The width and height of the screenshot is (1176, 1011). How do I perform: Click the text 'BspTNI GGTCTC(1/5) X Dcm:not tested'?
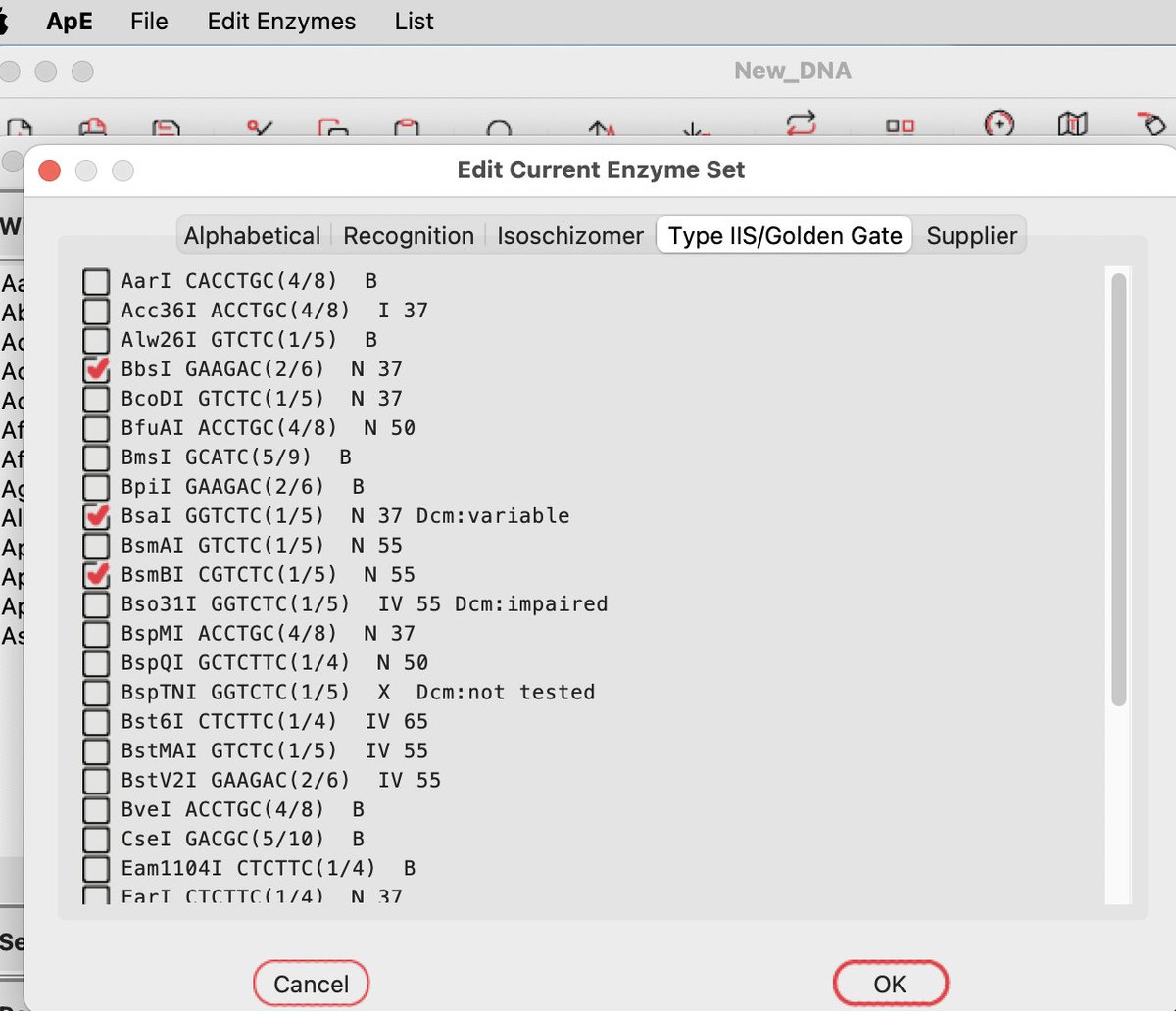(x=358, y=694)
